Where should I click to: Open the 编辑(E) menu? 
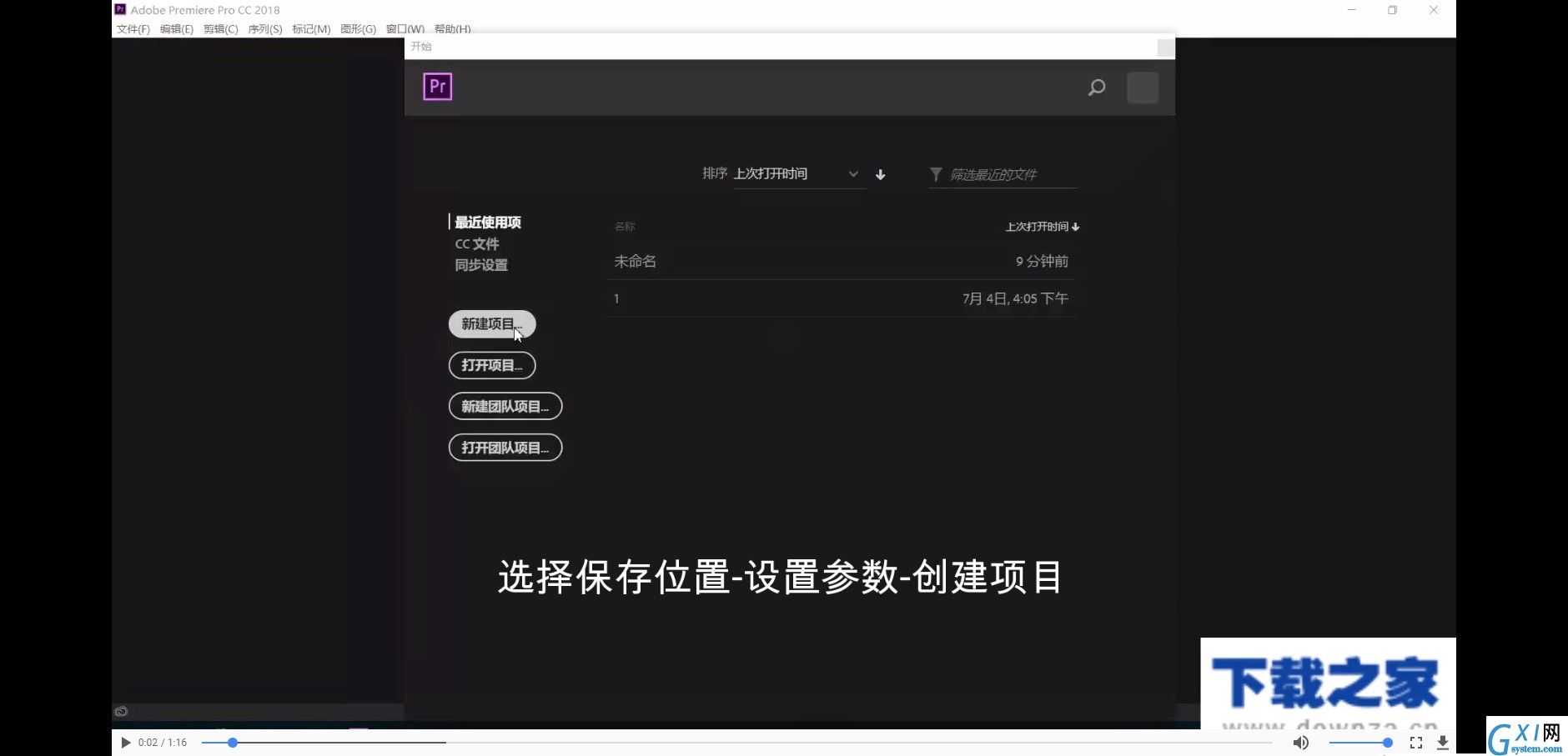click(177, 29)
